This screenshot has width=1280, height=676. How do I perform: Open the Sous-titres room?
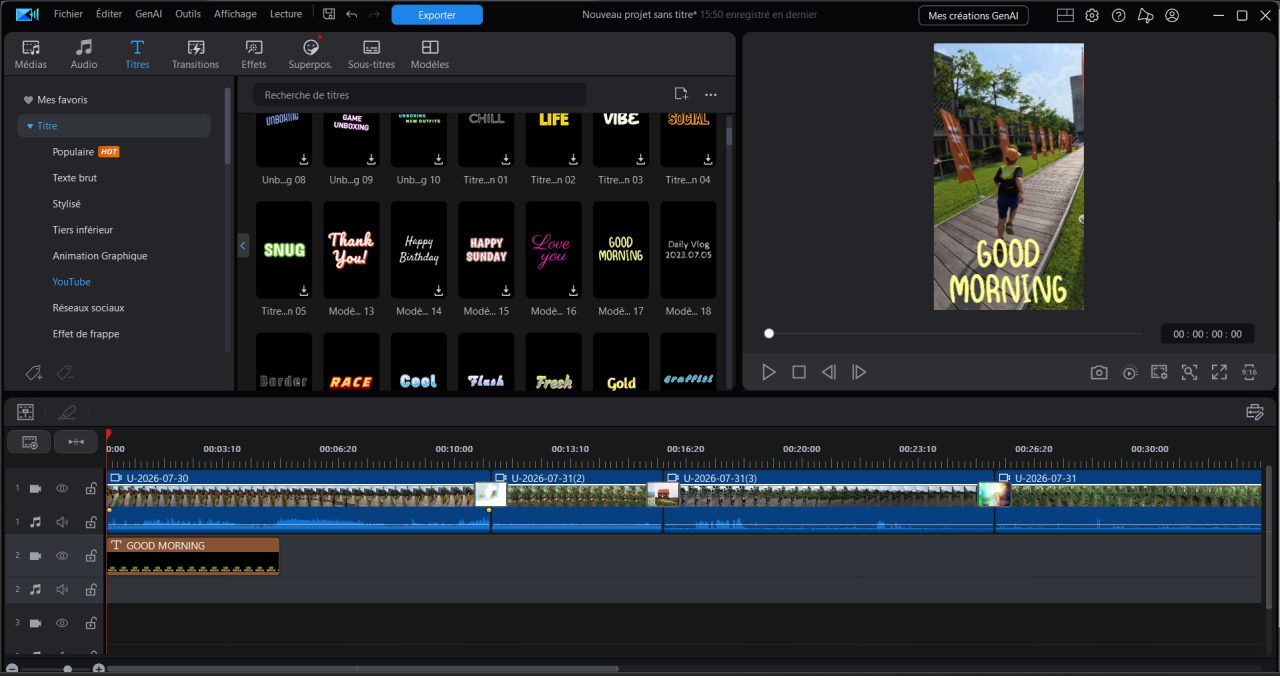point(371,55)
